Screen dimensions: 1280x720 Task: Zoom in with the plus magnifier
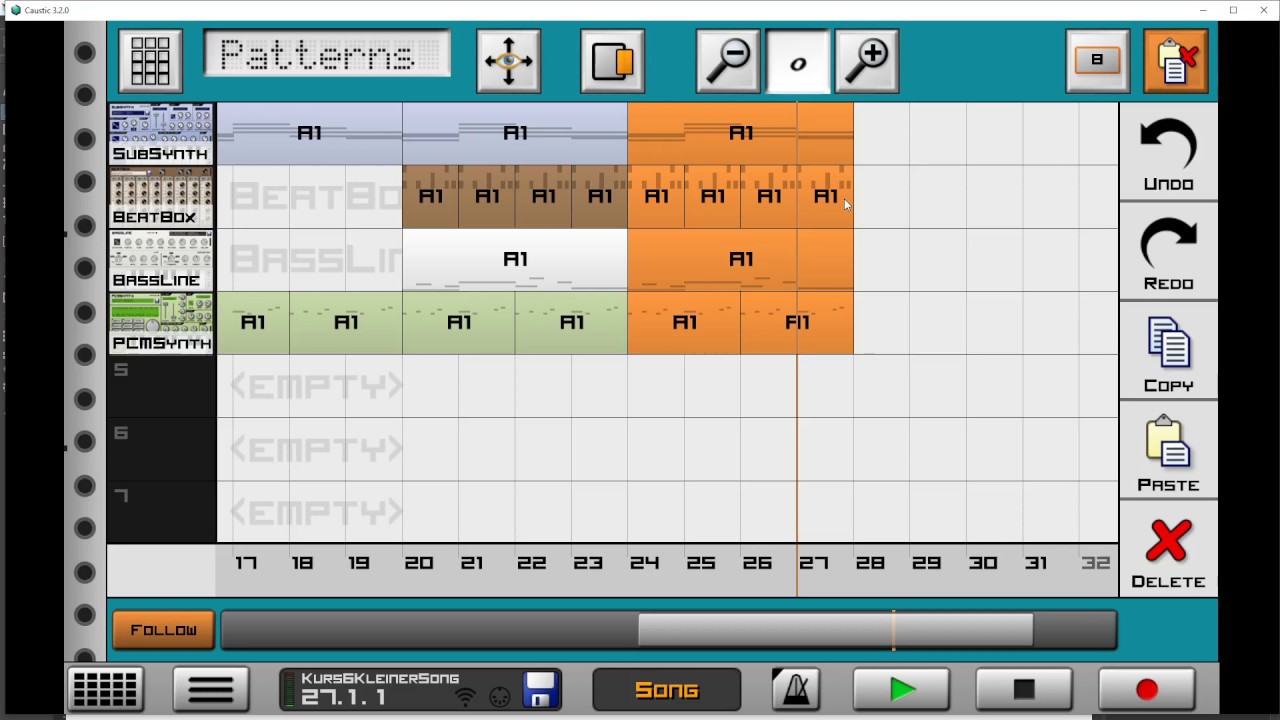[867, 61]
